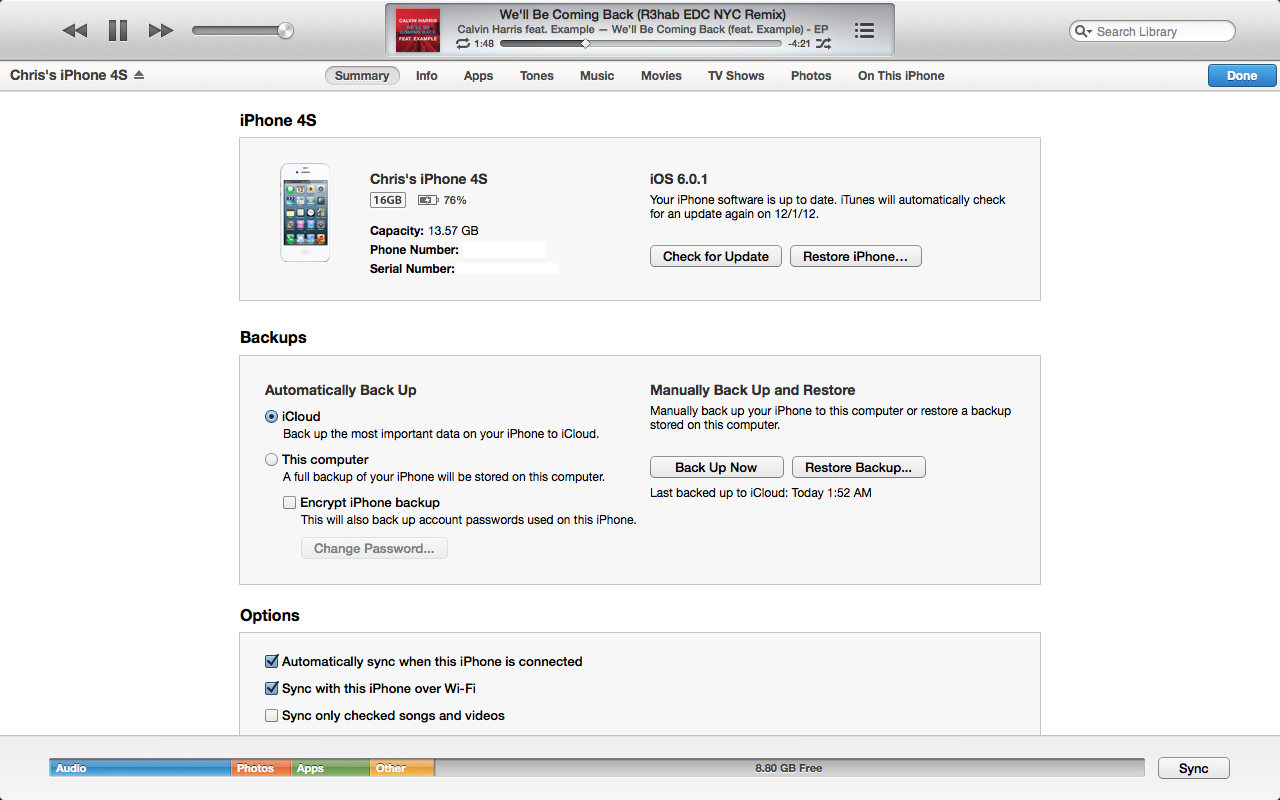
Task: Click Check for Update
Action: point(716,256)
